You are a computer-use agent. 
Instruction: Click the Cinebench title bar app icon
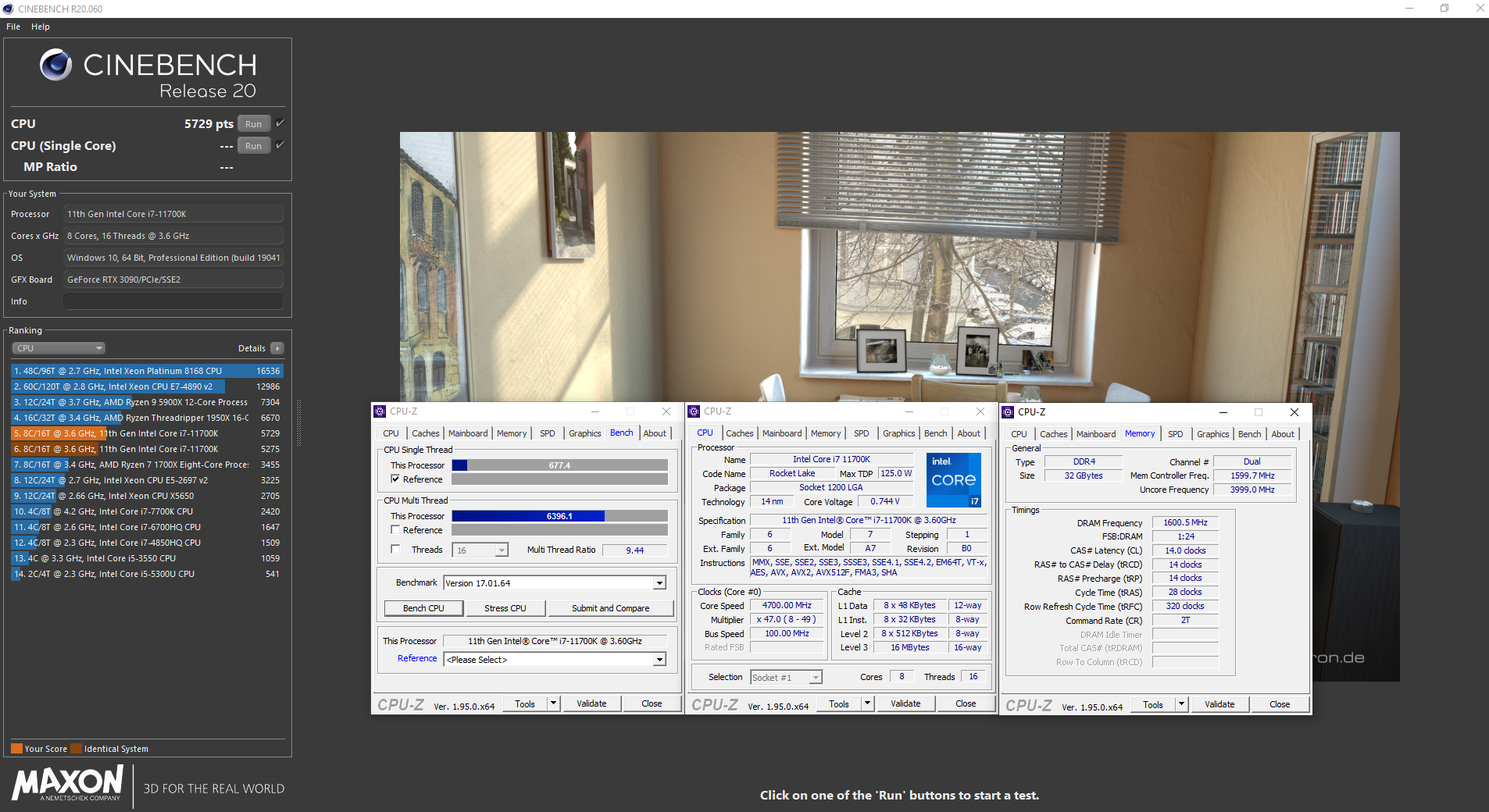coord(9,9)
